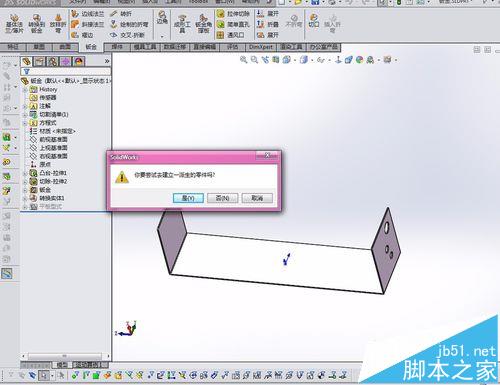Select the Base Flange/Tab (基体法兰/薄片) tool

click(14, 24)
